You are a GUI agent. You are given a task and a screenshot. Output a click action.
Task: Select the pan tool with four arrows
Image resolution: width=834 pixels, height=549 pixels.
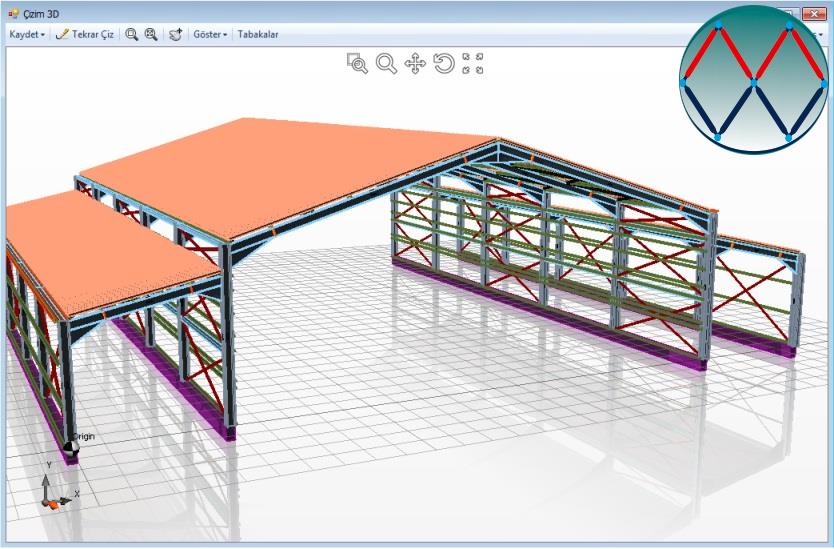tap(415, 64)
